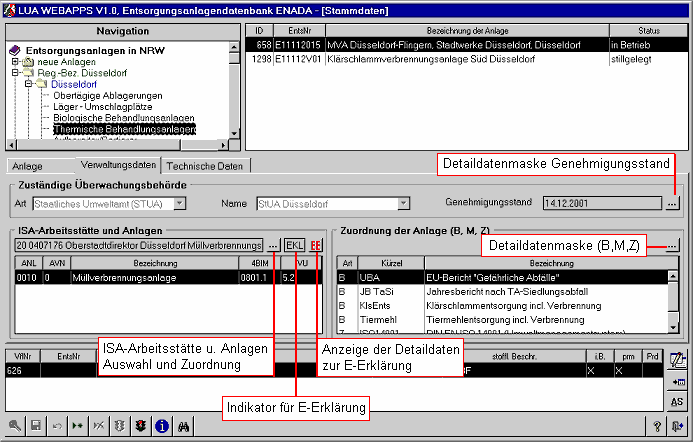Switch to the Anlage tab

27,166
